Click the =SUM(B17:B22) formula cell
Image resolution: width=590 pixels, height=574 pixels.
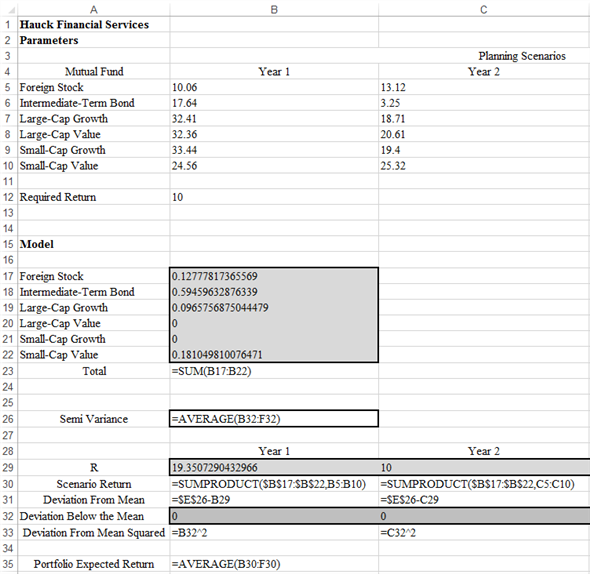274,371
